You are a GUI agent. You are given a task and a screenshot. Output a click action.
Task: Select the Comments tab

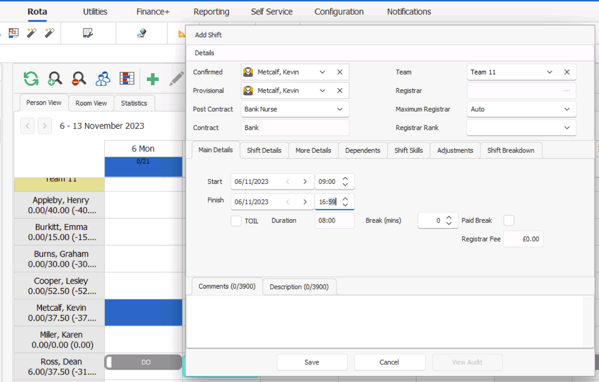[227, 286]
